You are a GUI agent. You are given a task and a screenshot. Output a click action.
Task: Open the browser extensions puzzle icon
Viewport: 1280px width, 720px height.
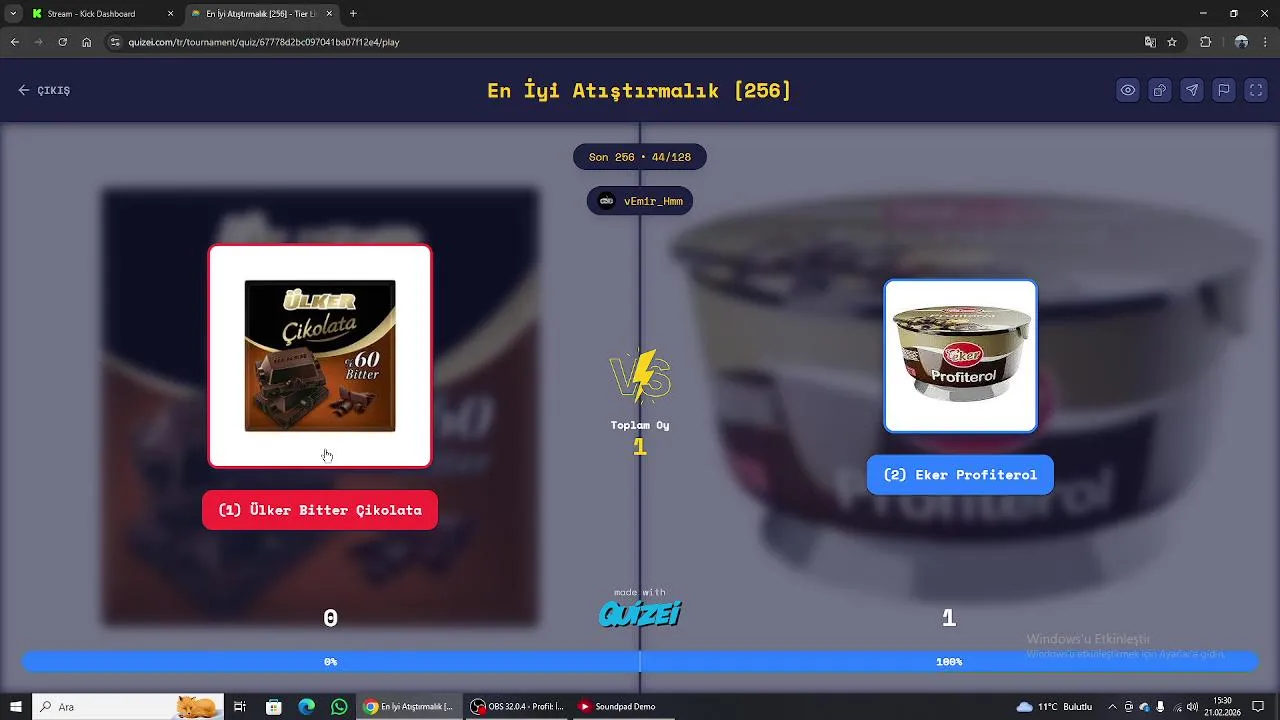point(1205,42)
